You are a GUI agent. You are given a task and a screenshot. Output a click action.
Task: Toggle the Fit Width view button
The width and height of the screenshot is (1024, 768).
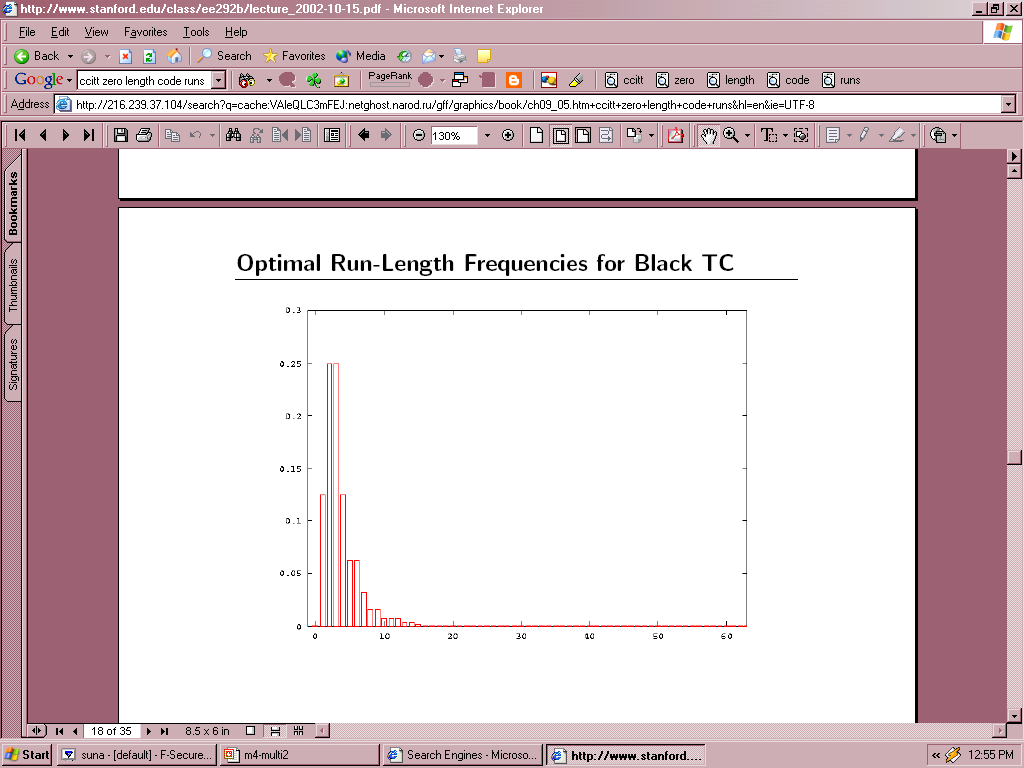tap(583, 135)
